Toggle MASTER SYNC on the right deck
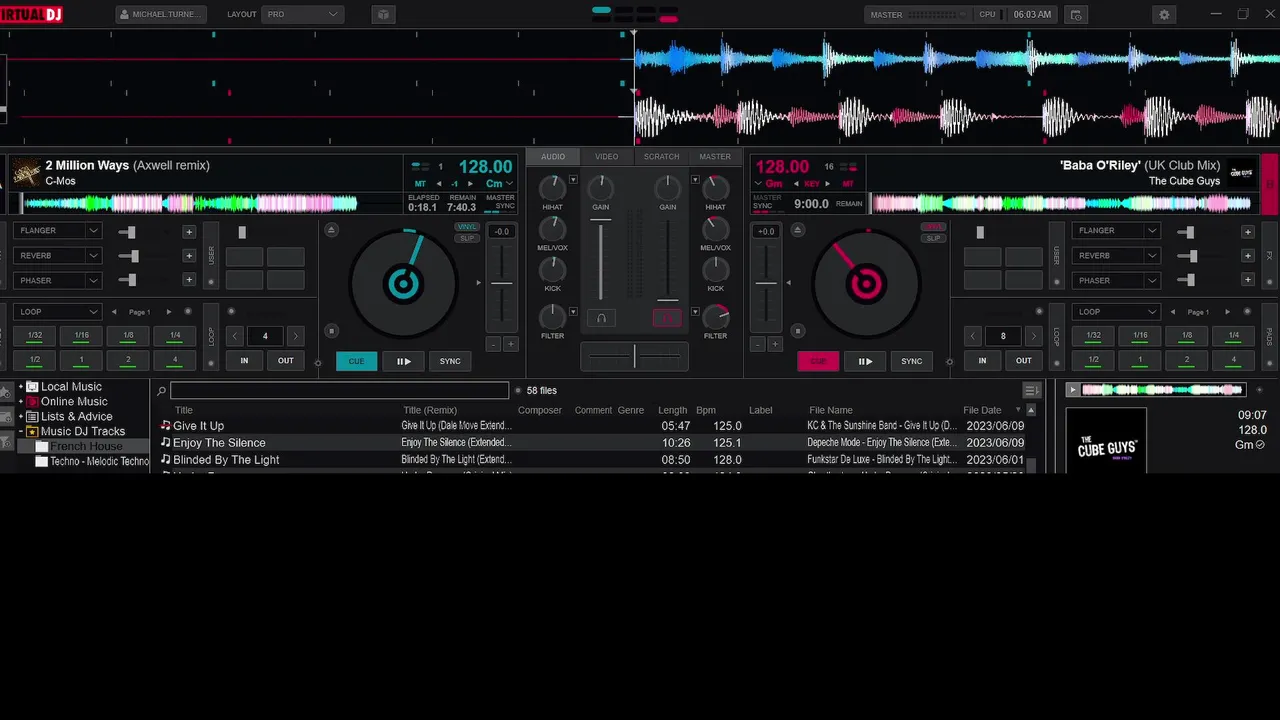1280x720 pixels. (767, 202)
